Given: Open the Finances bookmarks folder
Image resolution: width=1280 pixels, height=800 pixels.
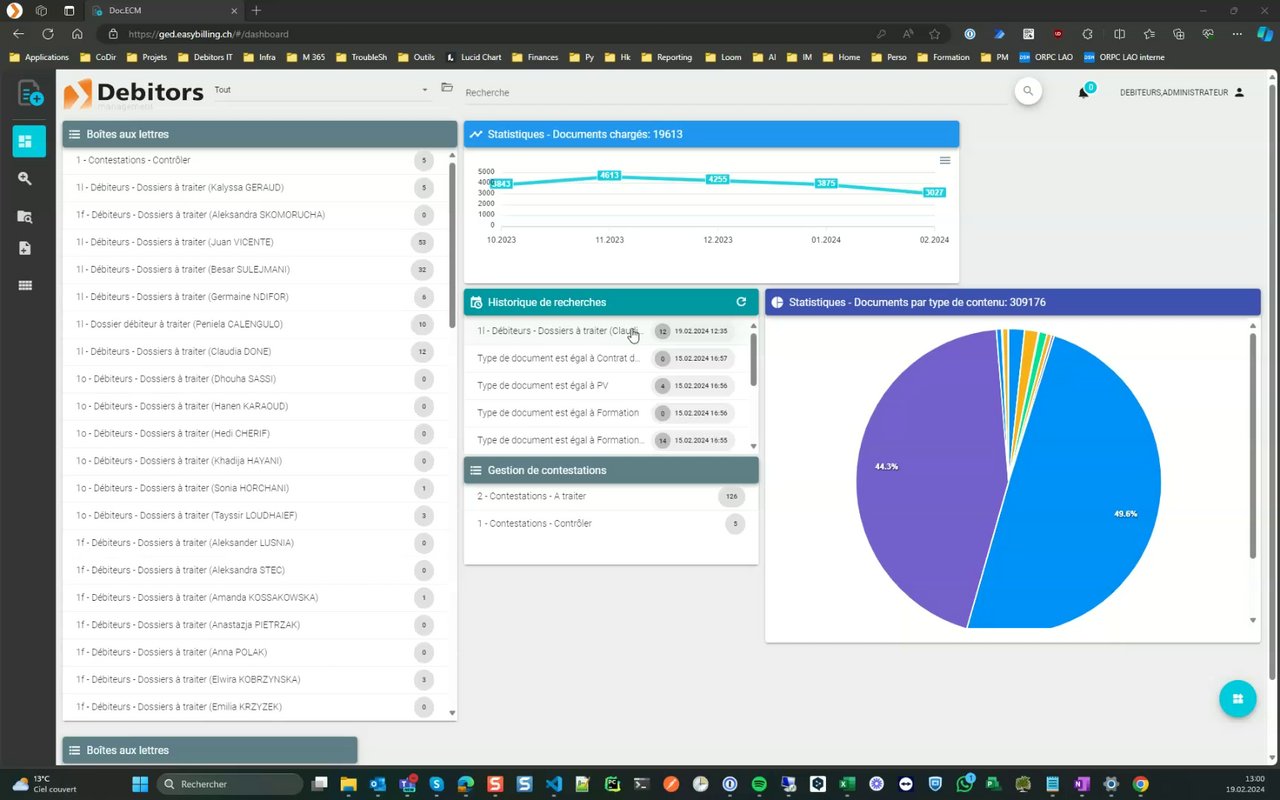Looking at the screenshot, I should pyautogui.click(x=535, y=57).
